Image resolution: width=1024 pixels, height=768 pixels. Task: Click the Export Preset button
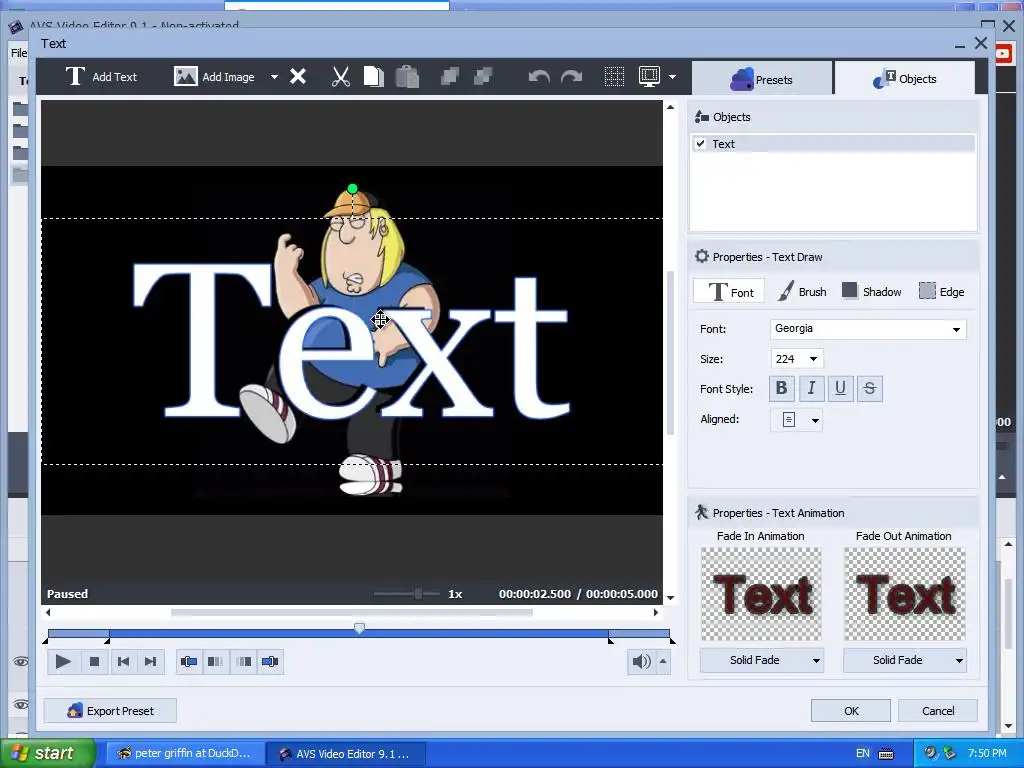(110, 711)
